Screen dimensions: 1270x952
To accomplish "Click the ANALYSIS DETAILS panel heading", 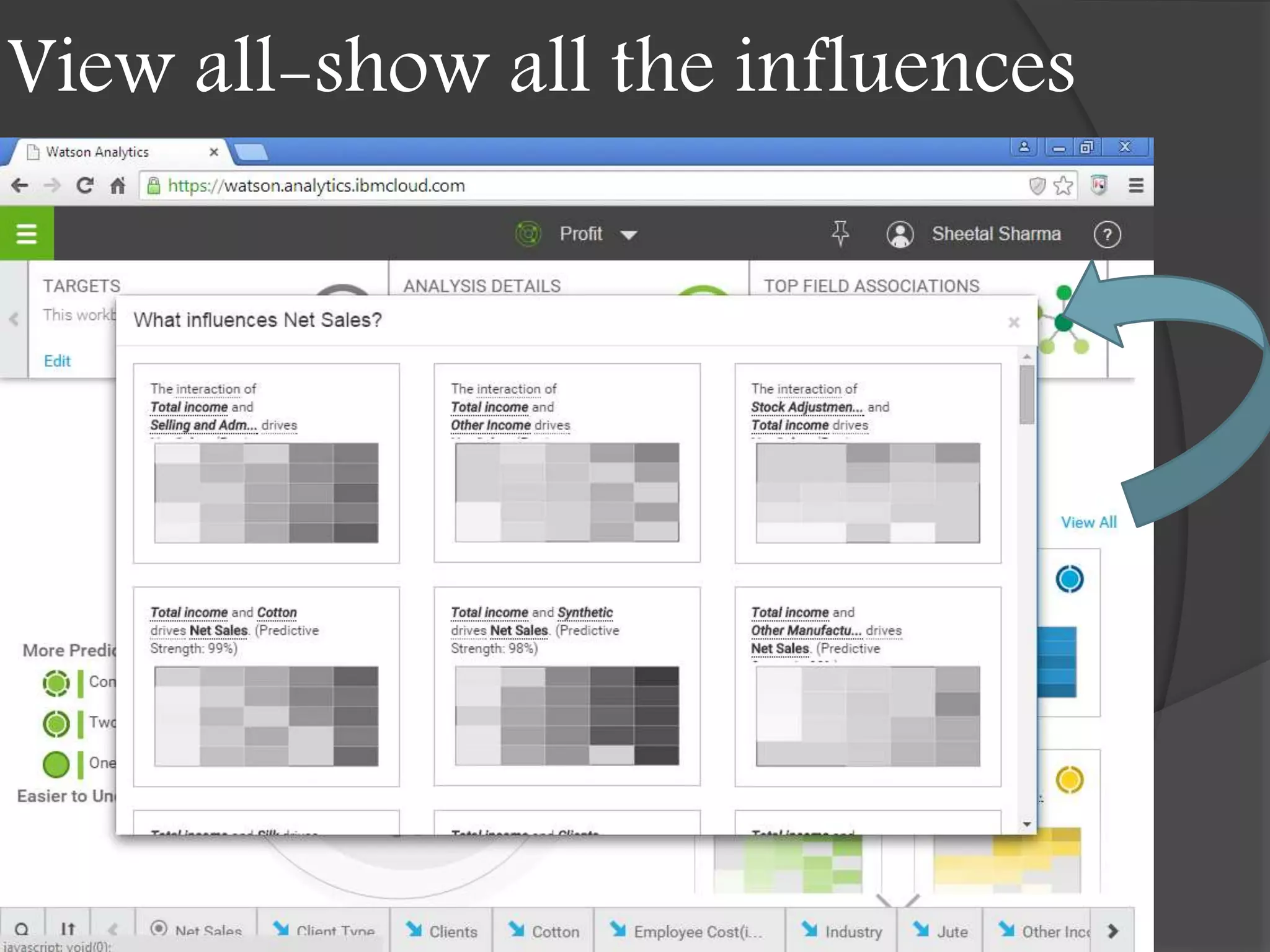I will [482, 286].
